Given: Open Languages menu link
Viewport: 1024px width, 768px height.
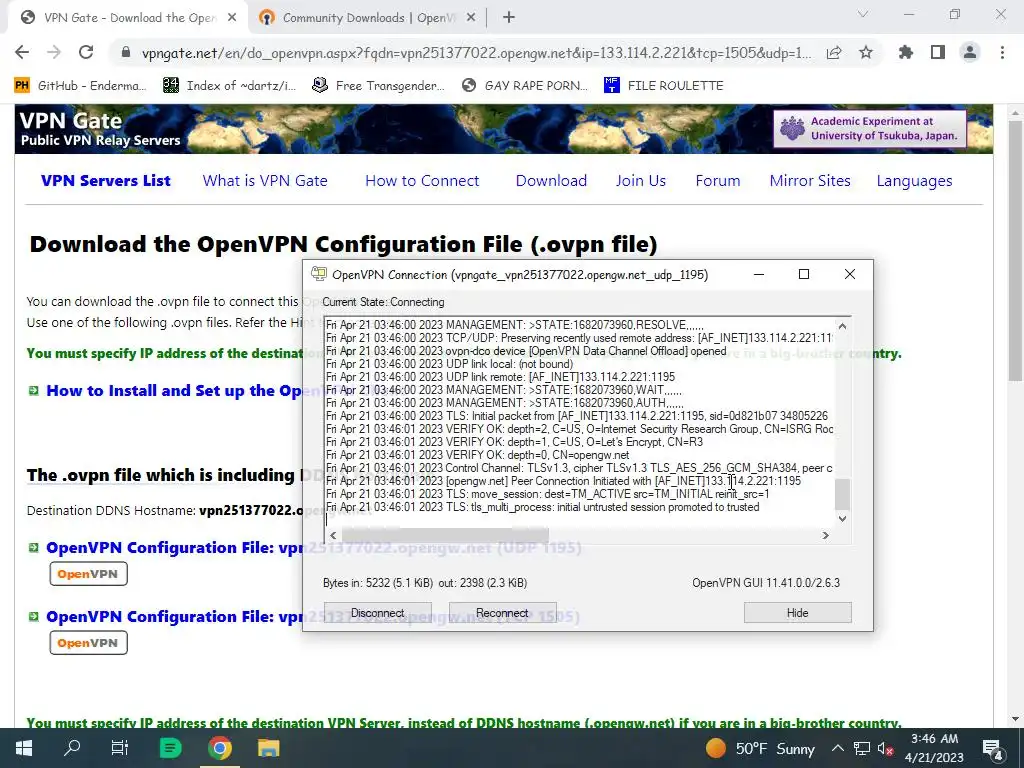Looking at the screenshot, I should pos(914,181).
